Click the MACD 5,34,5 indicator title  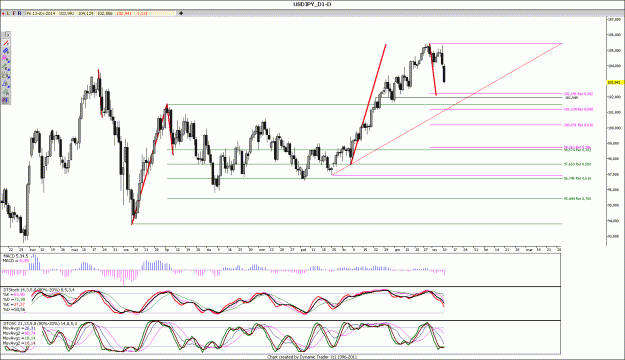16,256
